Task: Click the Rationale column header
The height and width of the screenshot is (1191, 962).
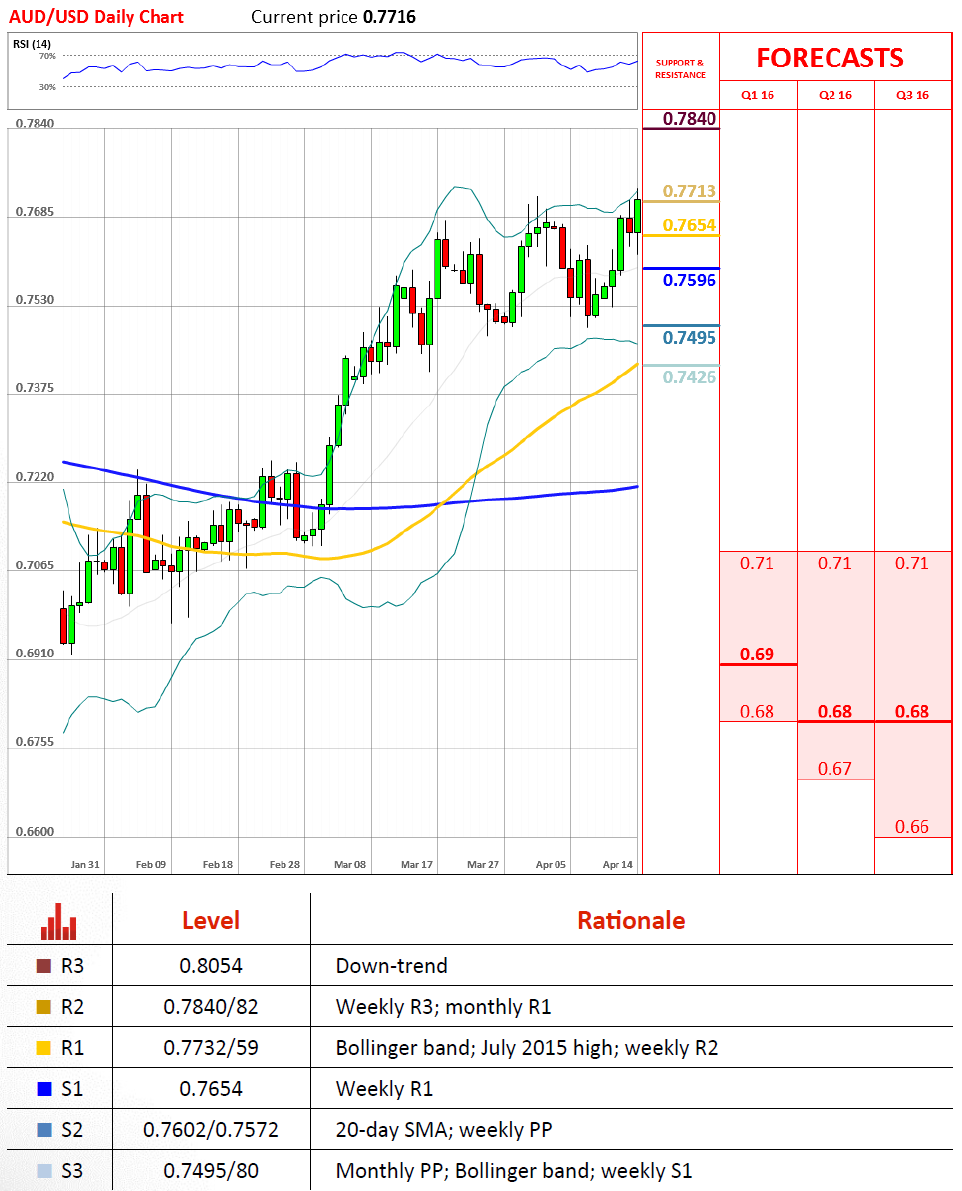Action: coord(631,920)
